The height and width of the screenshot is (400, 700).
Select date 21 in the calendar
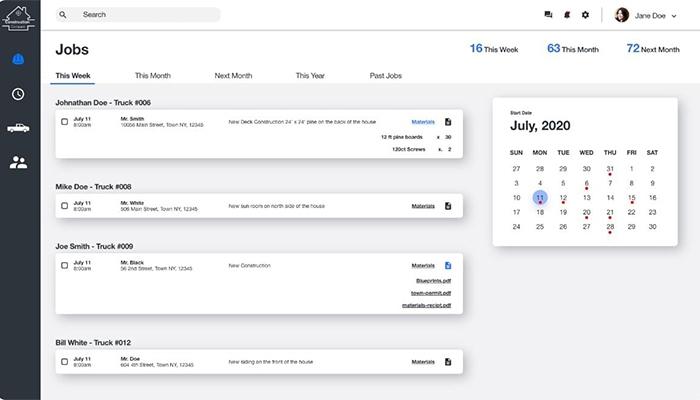click(610, 212)
